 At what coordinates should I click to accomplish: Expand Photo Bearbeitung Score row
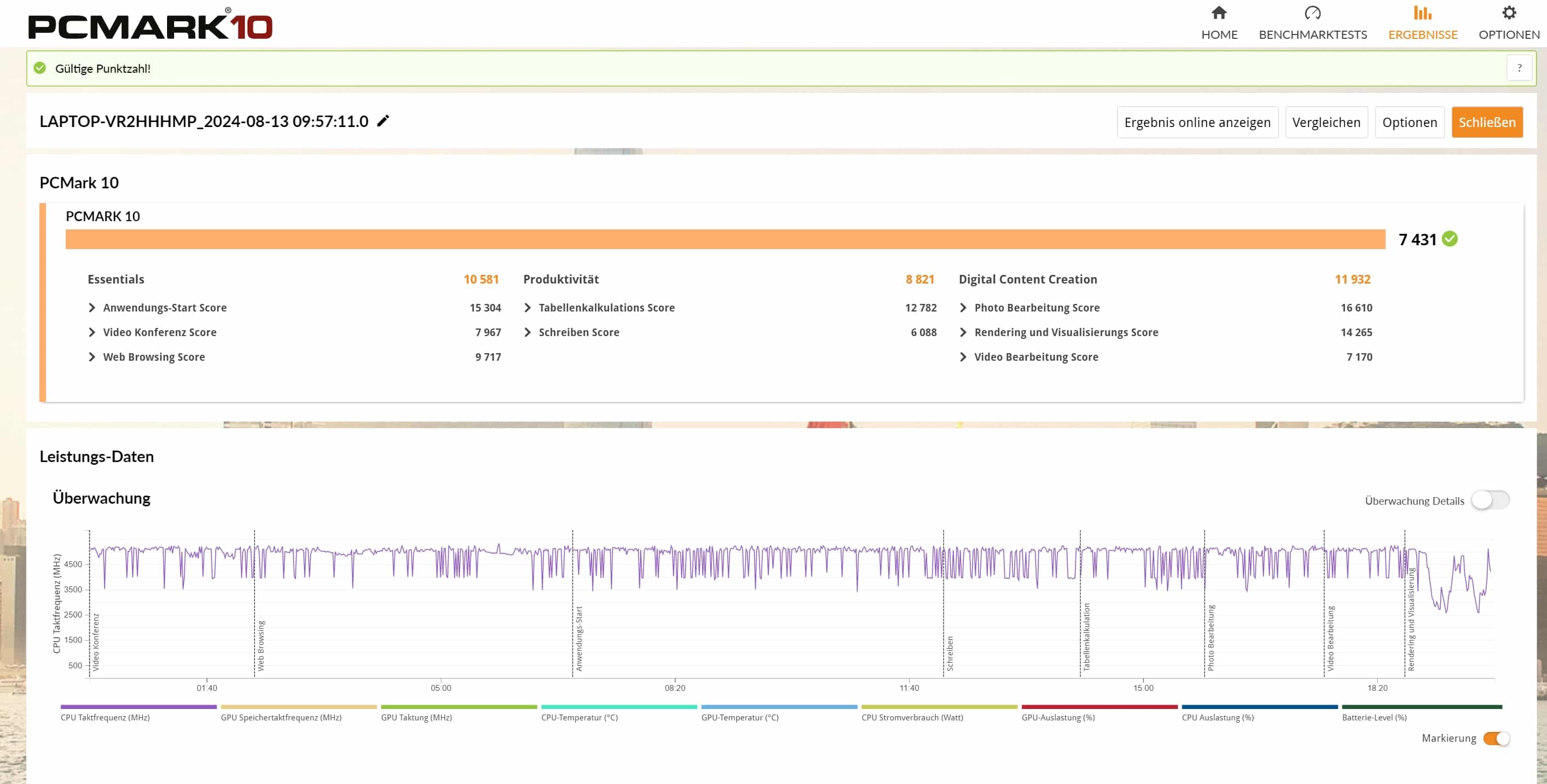click(963, 308)
